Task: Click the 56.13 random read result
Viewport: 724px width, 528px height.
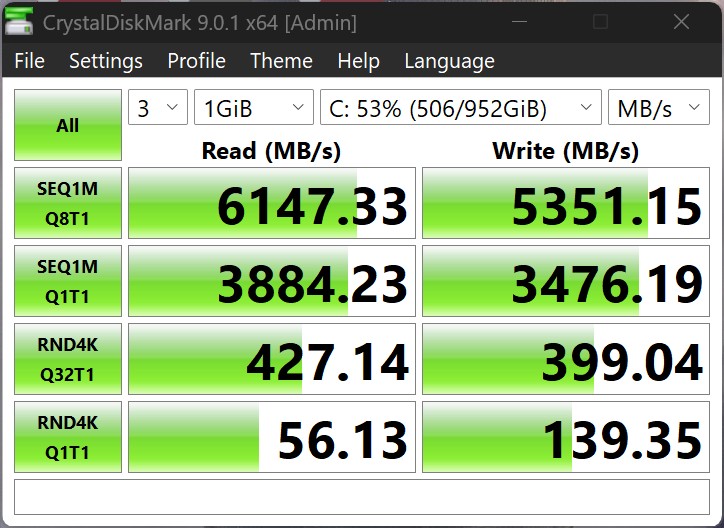Action: (272, 437)
